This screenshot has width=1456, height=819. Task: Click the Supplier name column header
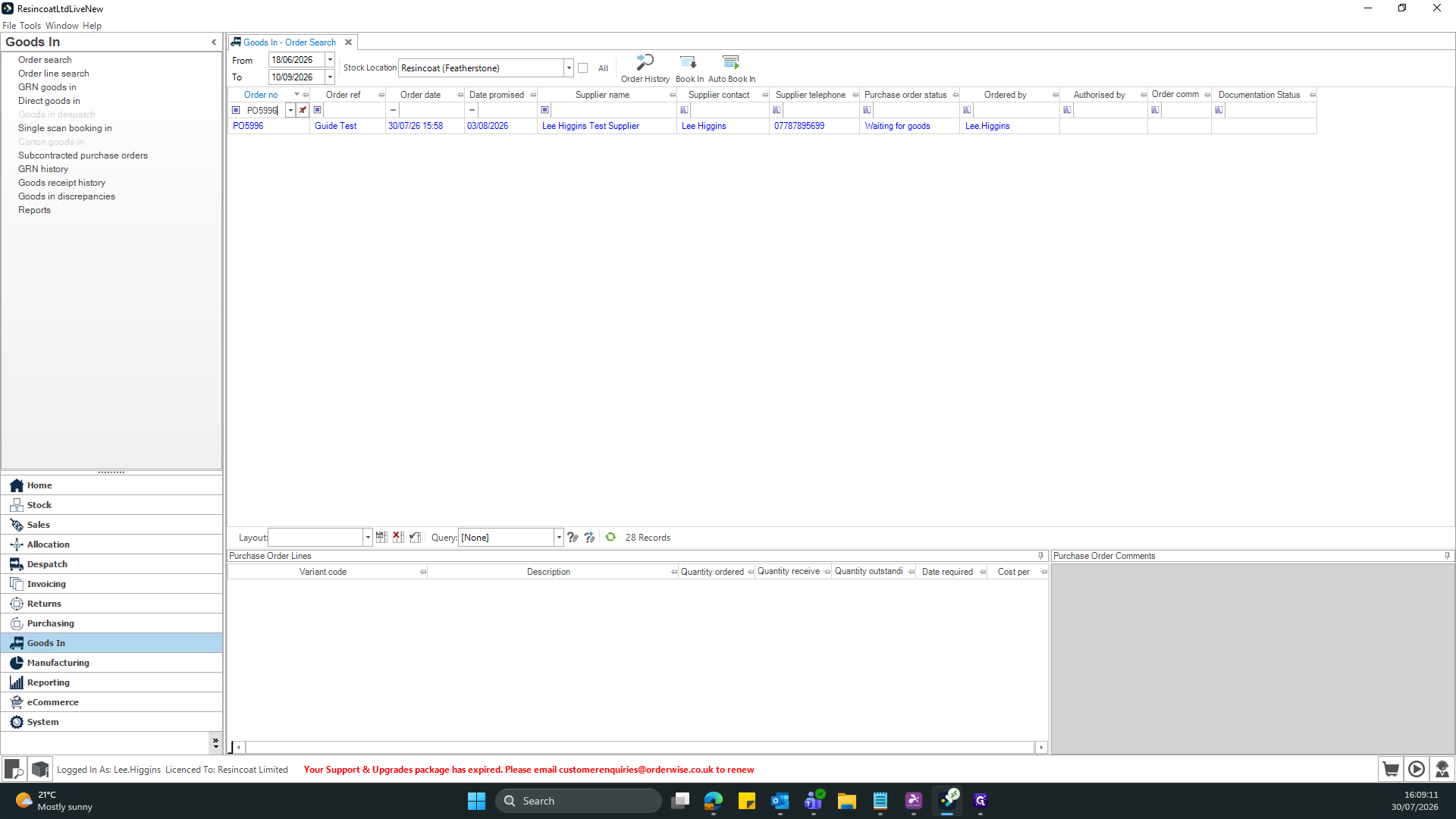point(602,95)
